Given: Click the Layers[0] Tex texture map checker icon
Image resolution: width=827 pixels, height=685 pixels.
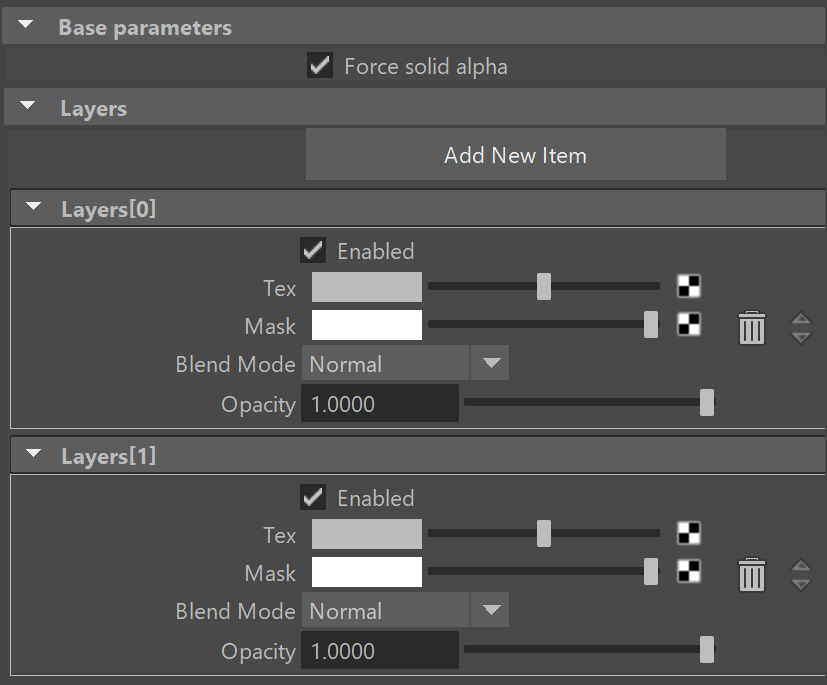Looking at the screenshot, I should coord(689,286).
